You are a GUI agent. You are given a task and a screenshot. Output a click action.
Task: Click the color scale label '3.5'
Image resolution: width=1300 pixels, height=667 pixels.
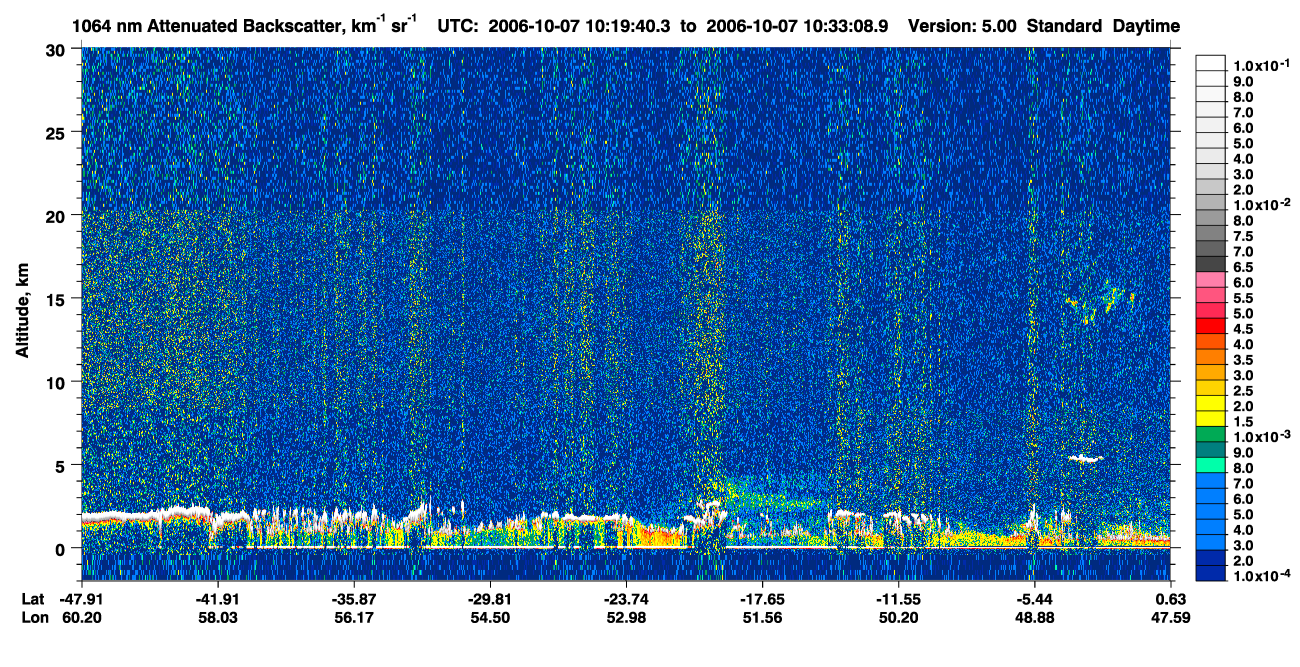1243,359
